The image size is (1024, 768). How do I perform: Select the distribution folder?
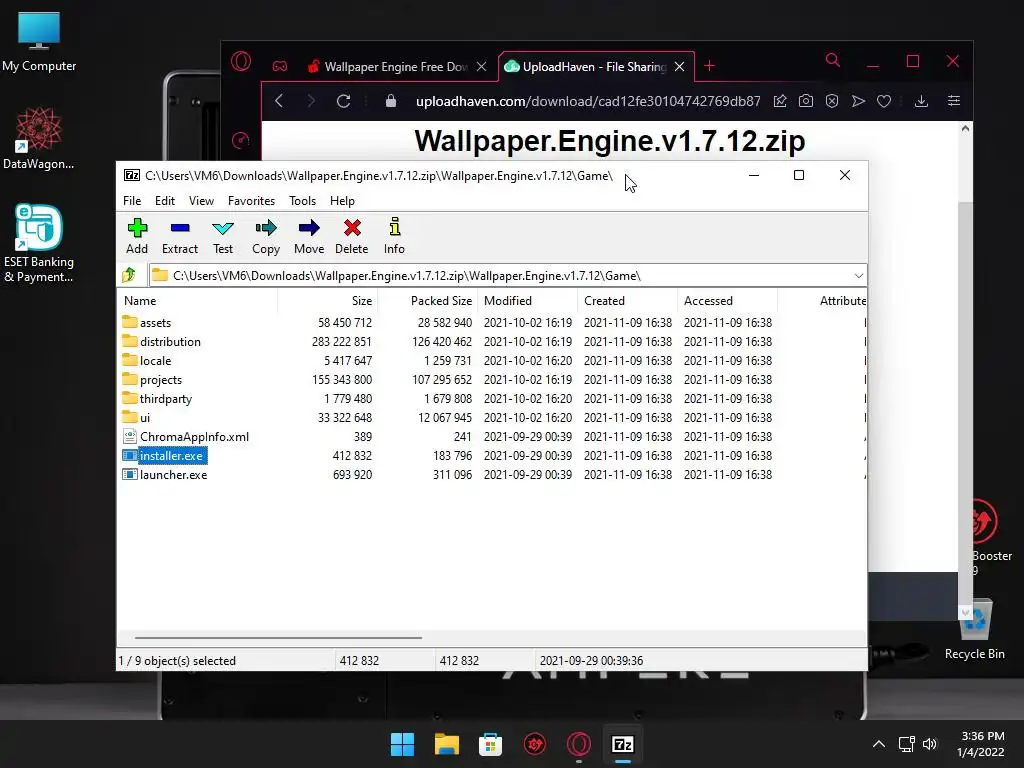coord(170,342)
